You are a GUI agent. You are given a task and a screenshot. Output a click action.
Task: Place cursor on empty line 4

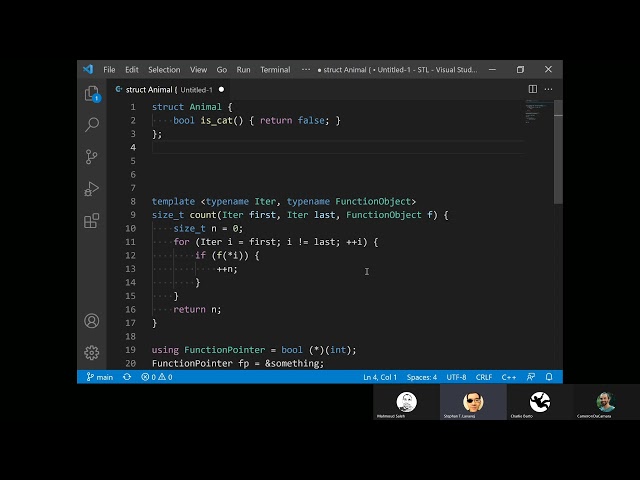coord(338,147)
